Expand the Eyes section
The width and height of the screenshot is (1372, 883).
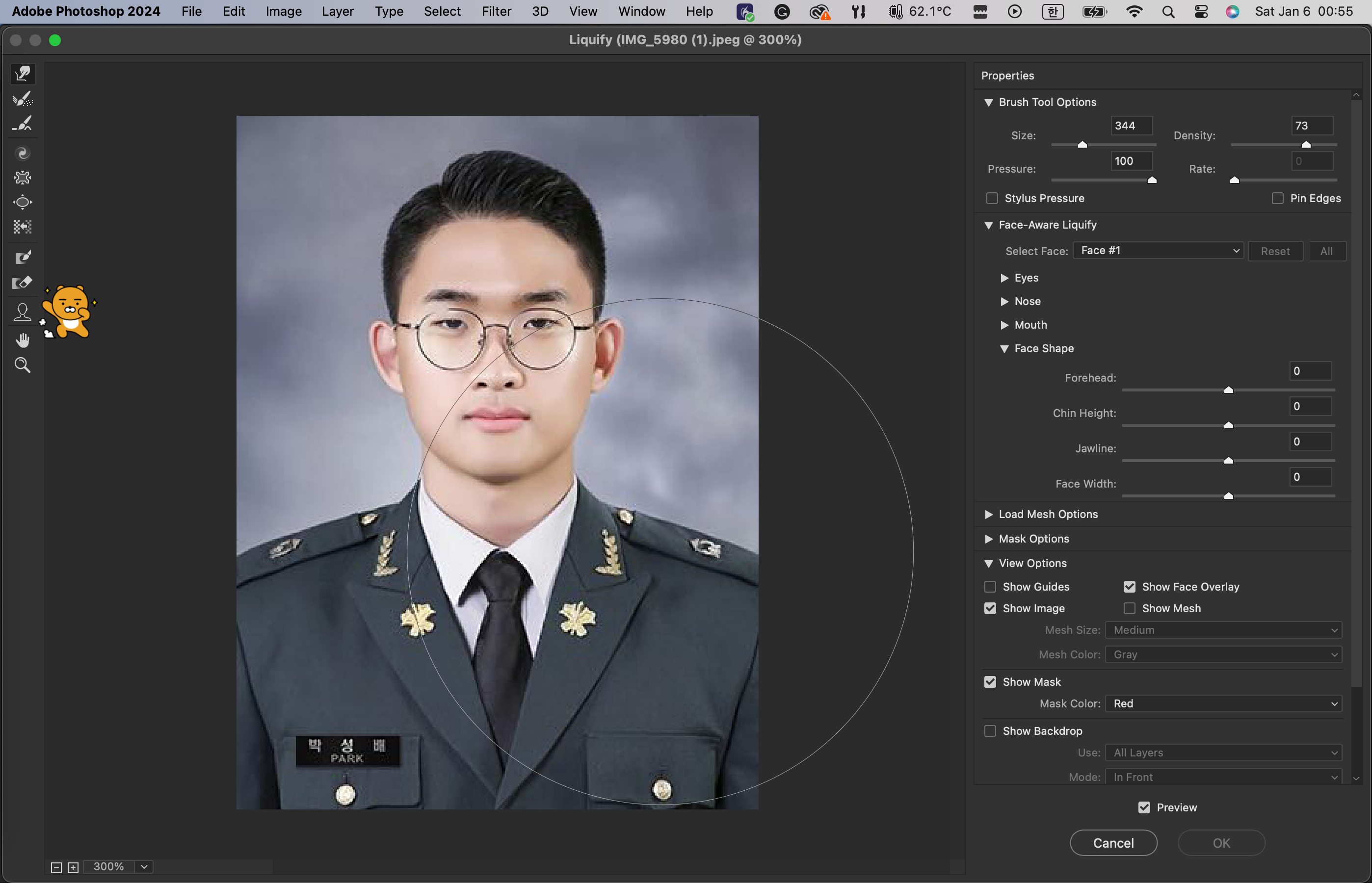click(1004, 278)
